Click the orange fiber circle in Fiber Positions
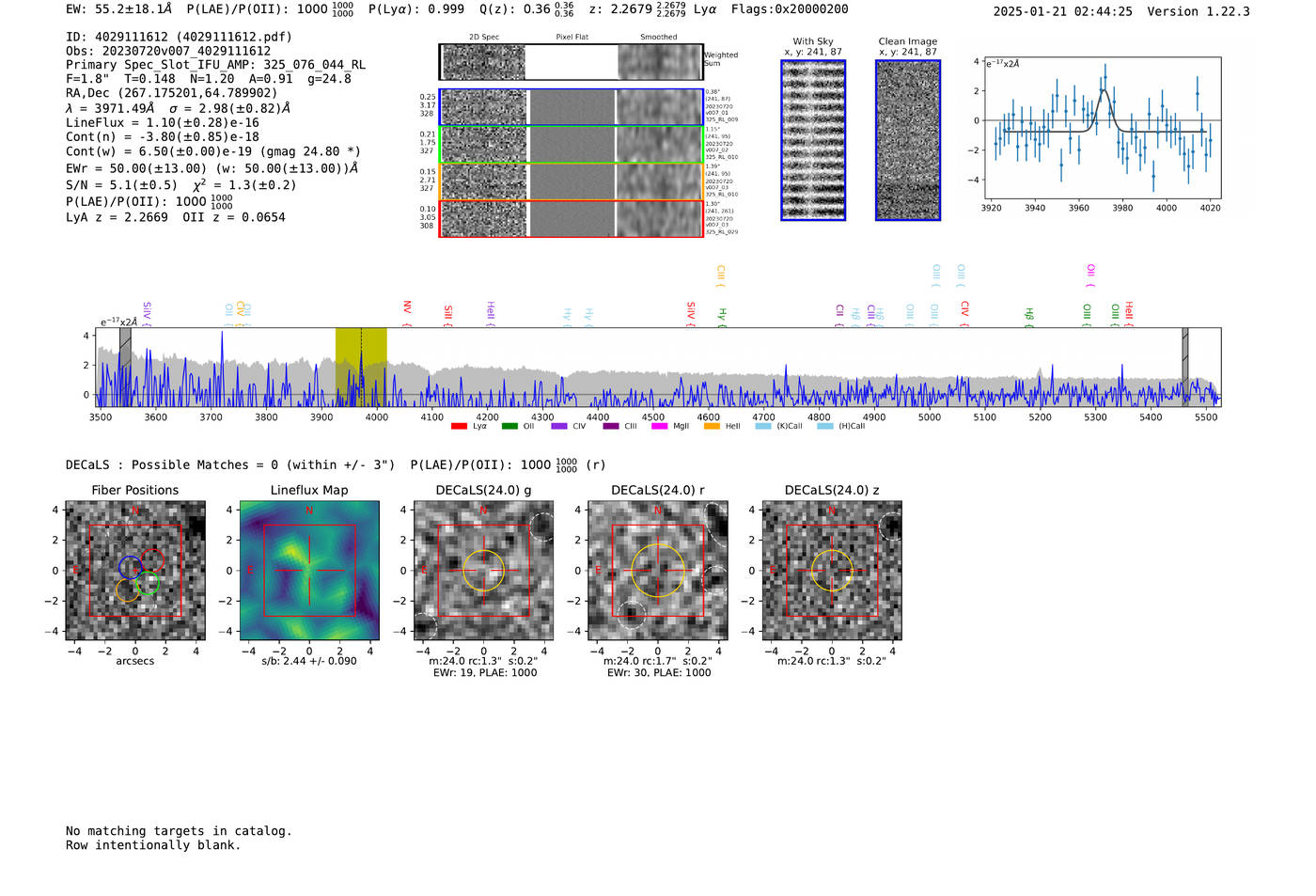Screen dimensions: 1316x896 (x=128, y=590)
